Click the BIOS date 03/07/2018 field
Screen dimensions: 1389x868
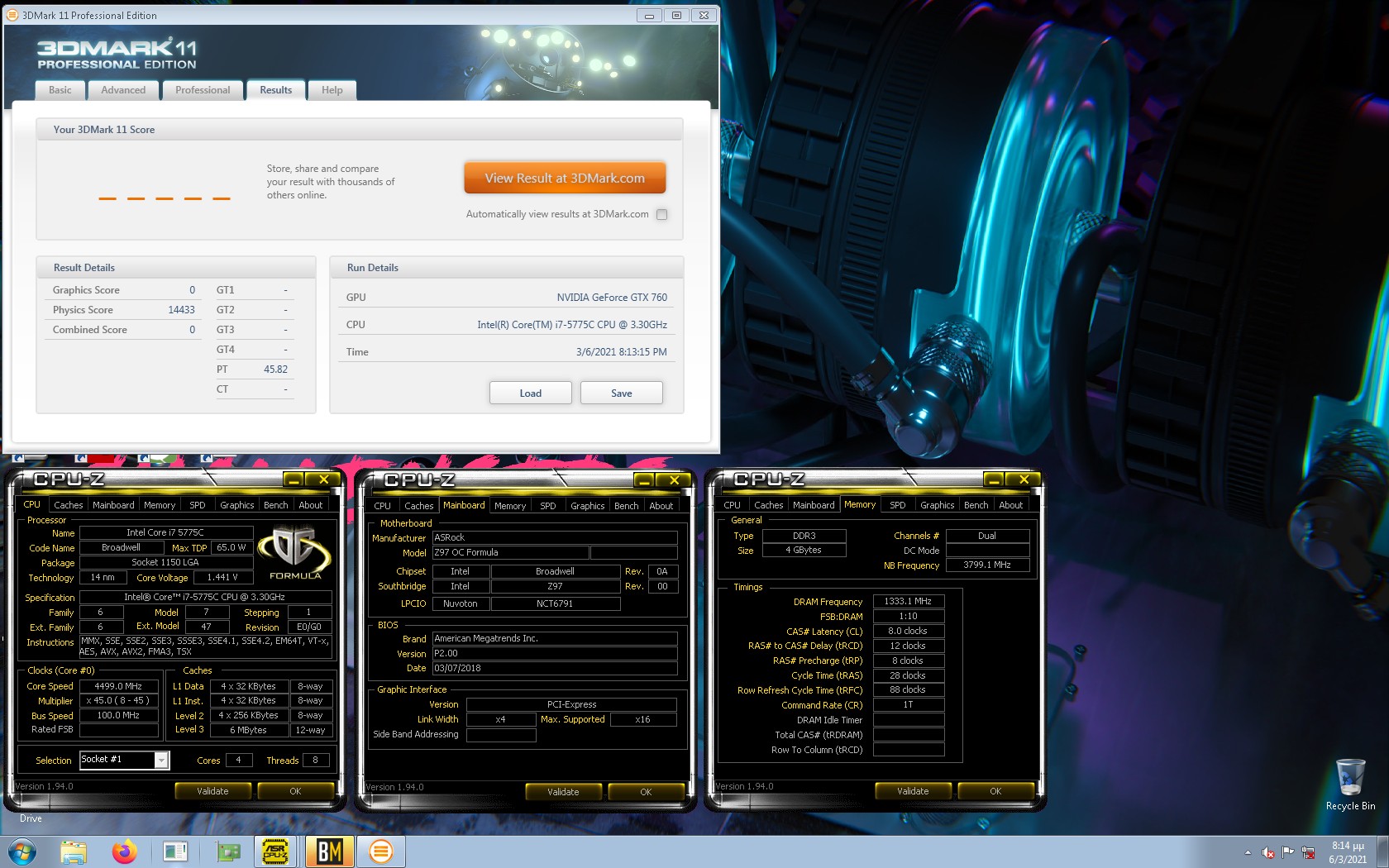(555, 668)
